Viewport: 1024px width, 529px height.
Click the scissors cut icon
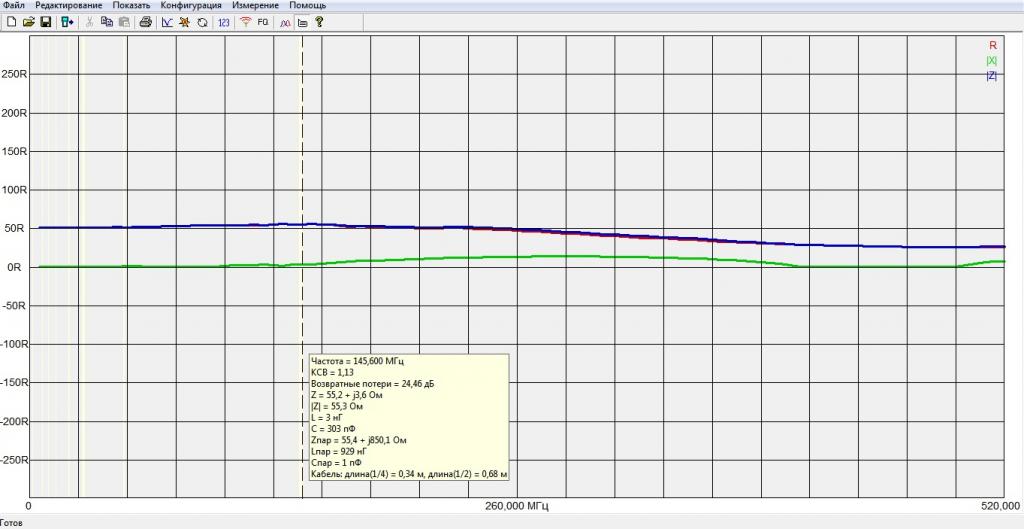(89, 22)
